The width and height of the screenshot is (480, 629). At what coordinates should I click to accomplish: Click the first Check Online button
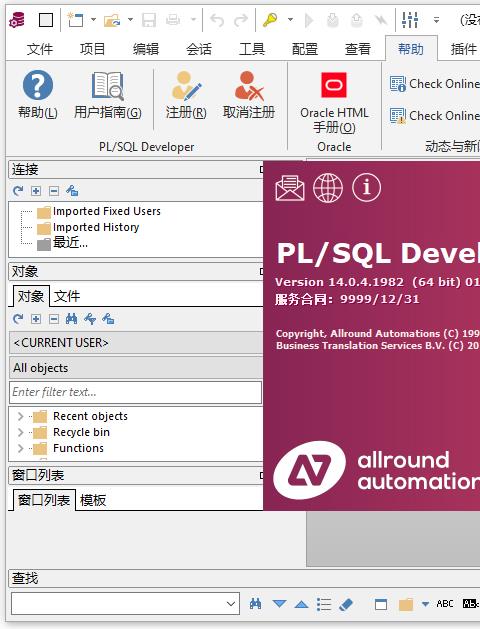point(434,84)
